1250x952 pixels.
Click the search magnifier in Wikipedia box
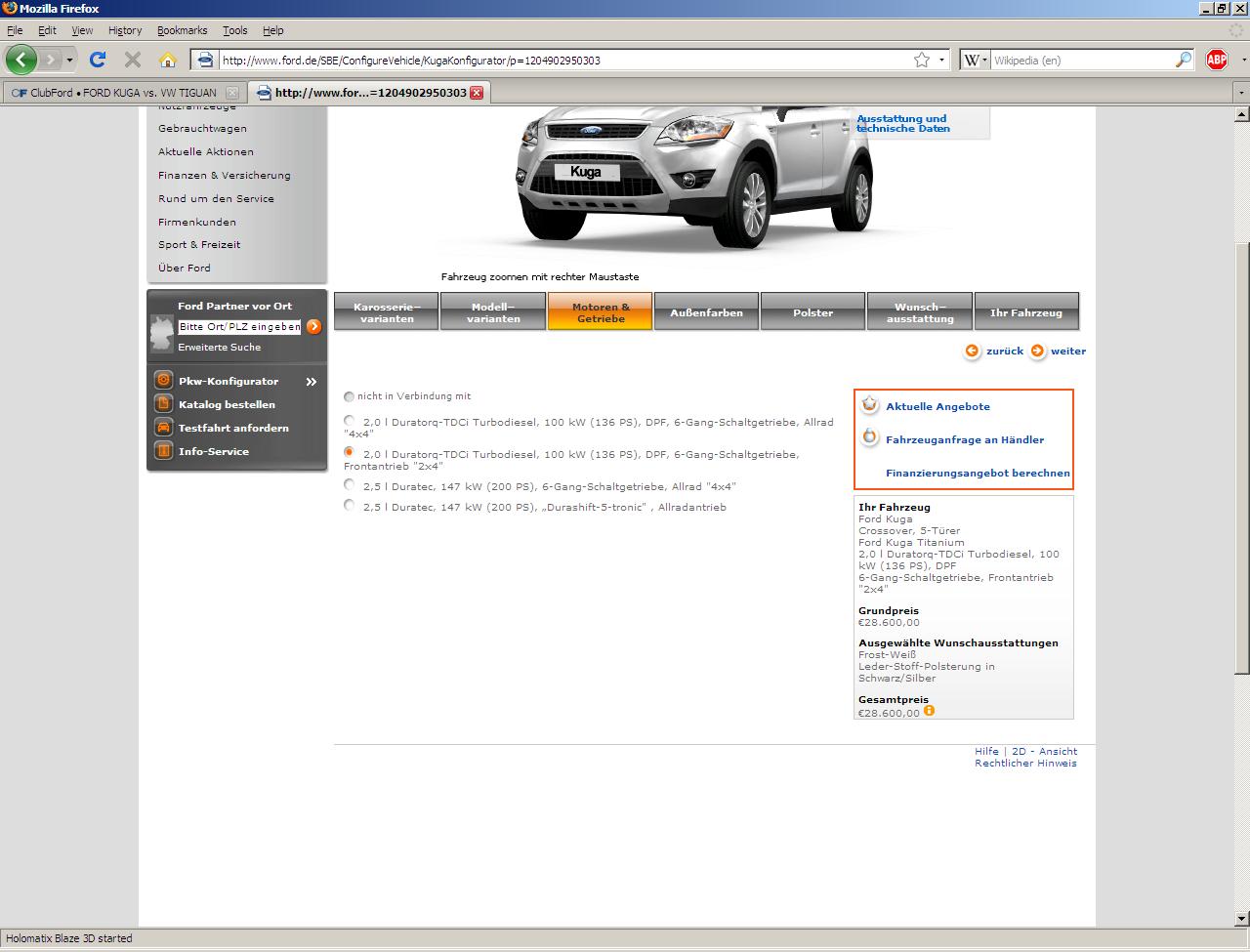(x=1183, y=60)
